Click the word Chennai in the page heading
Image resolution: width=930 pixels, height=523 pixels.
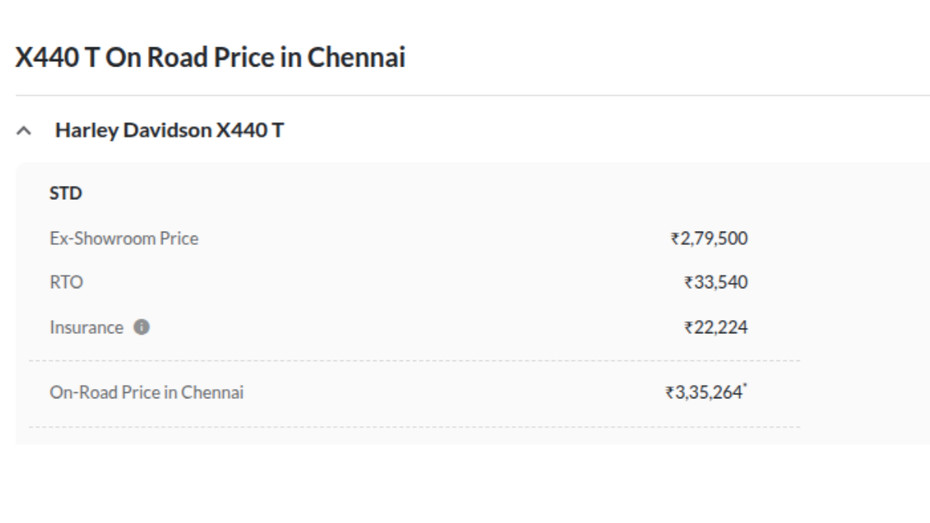356,57
